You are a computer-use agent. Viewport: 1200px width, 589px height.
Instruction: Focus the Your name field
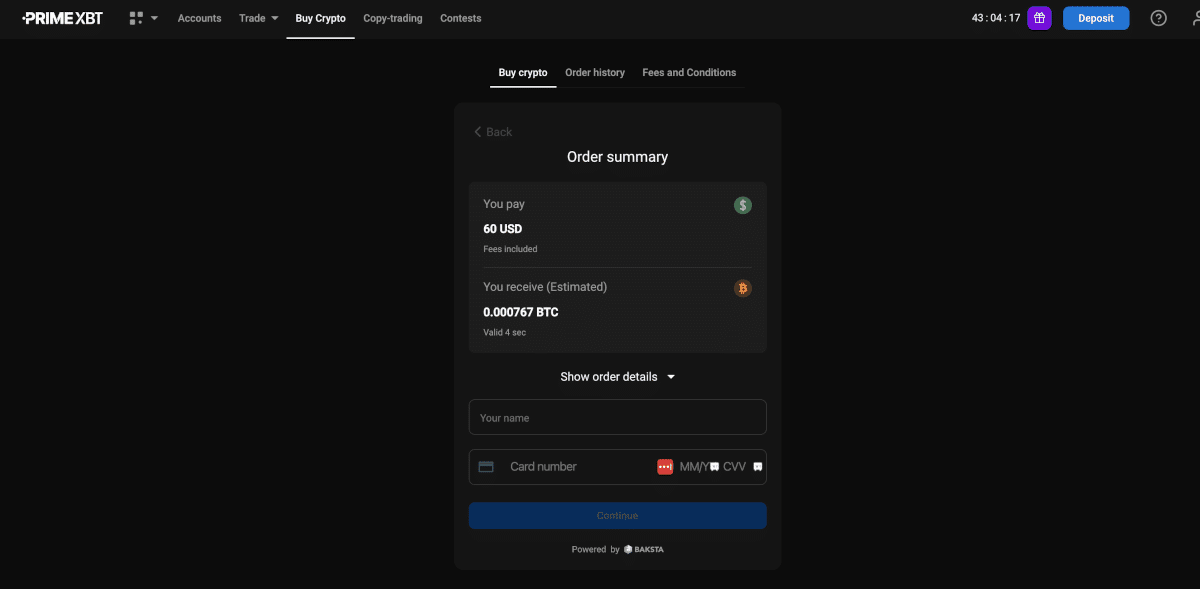[618, 417]
